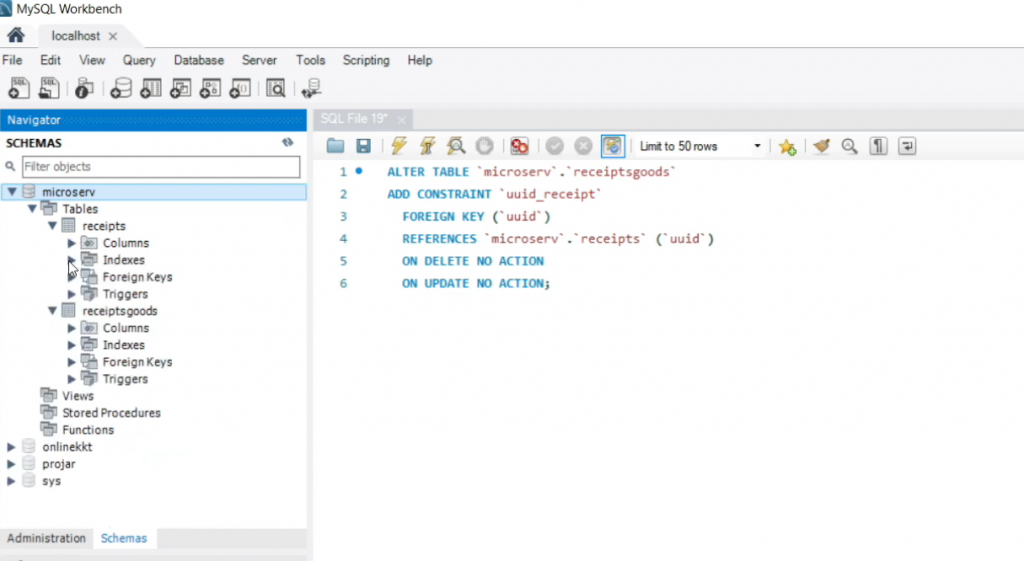This screenshot has width=1024, height=561.
Task: Select Foreign Keys under receipts
Action: tap(137, 277)
